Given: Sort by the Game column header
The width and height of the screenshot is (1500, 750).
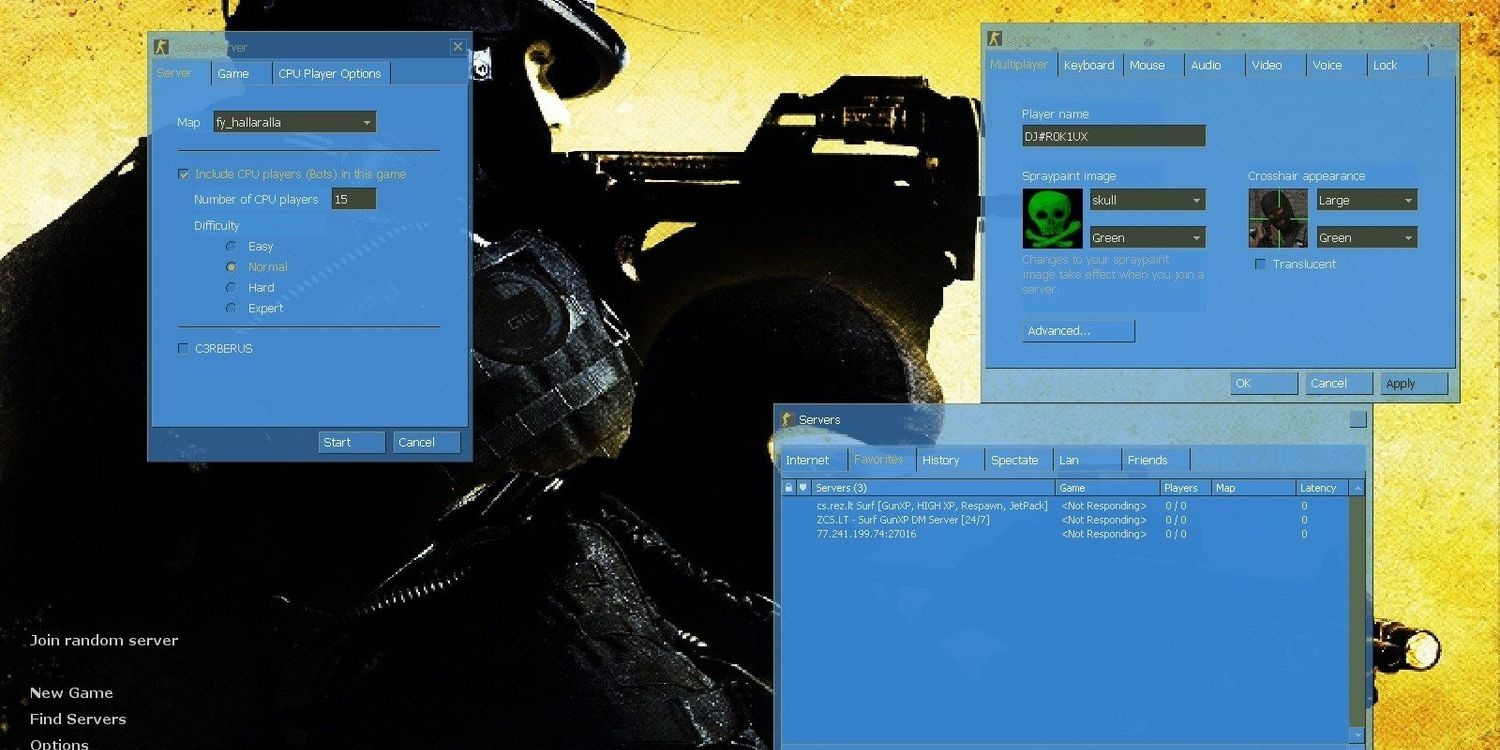Looking at the screenshot, I should [1108, 488].
